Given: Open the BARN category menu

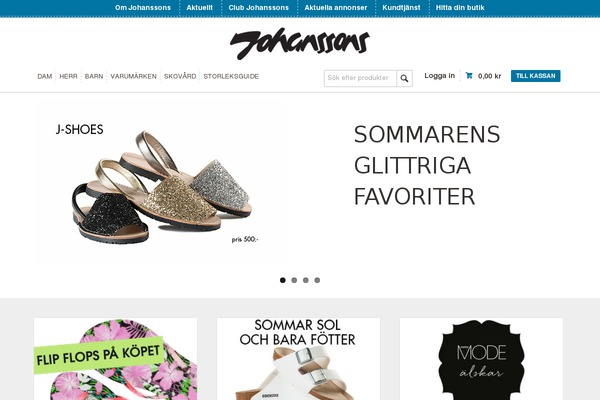Looking at the screenshot, I should coord(94,76).
